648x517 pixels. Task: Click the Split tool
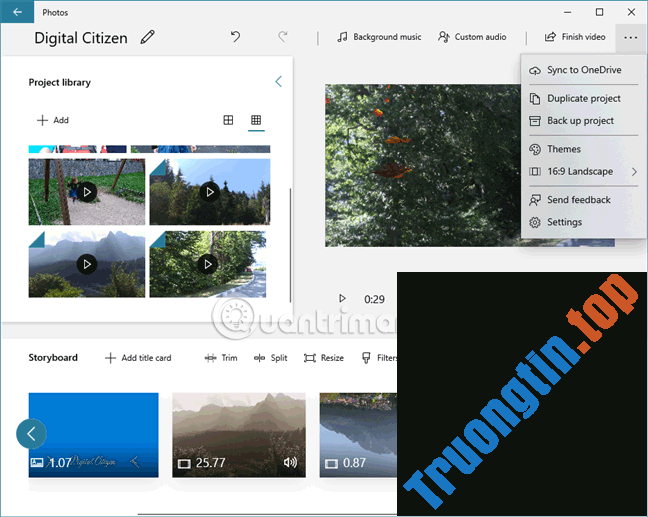[x=271, y=358]
